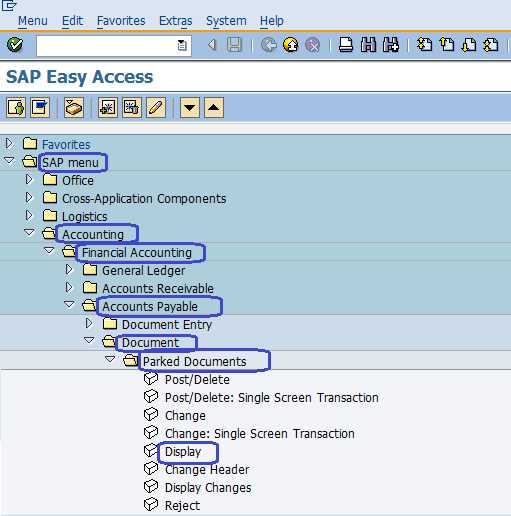Open the Extras menu

point(176,21)
